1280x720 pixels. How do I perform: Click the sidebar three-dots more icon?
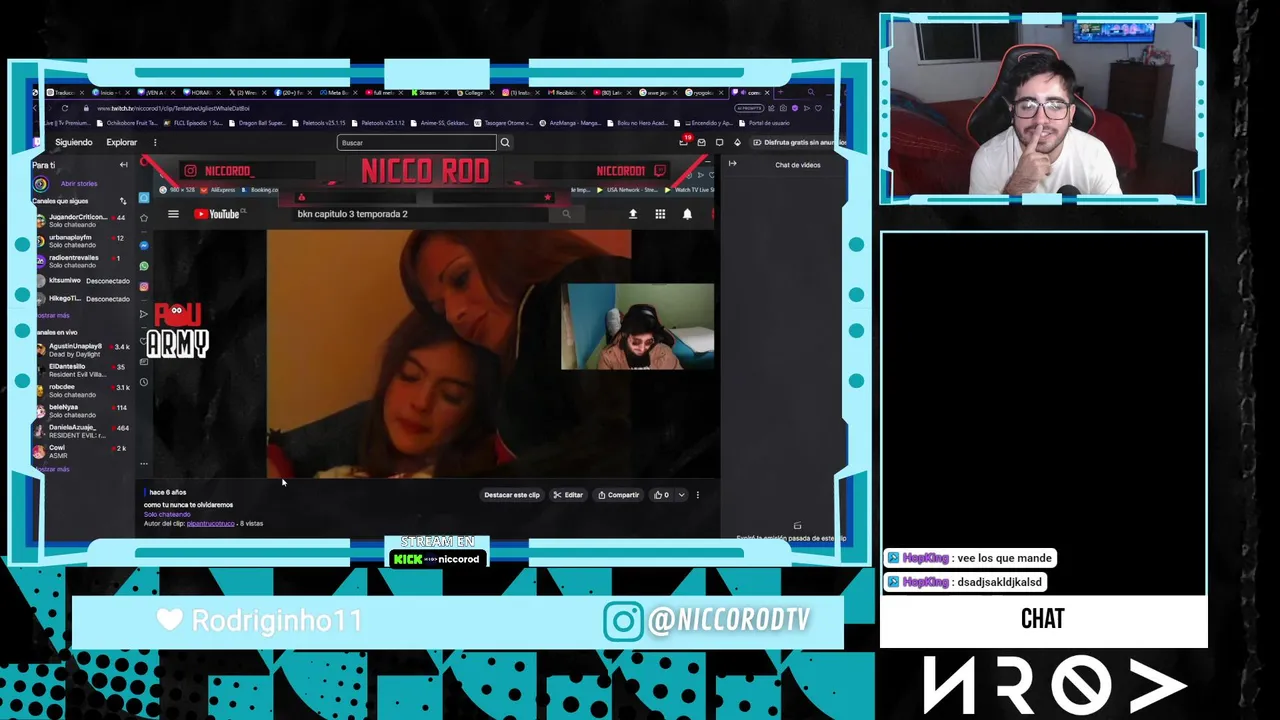[144, 463]
